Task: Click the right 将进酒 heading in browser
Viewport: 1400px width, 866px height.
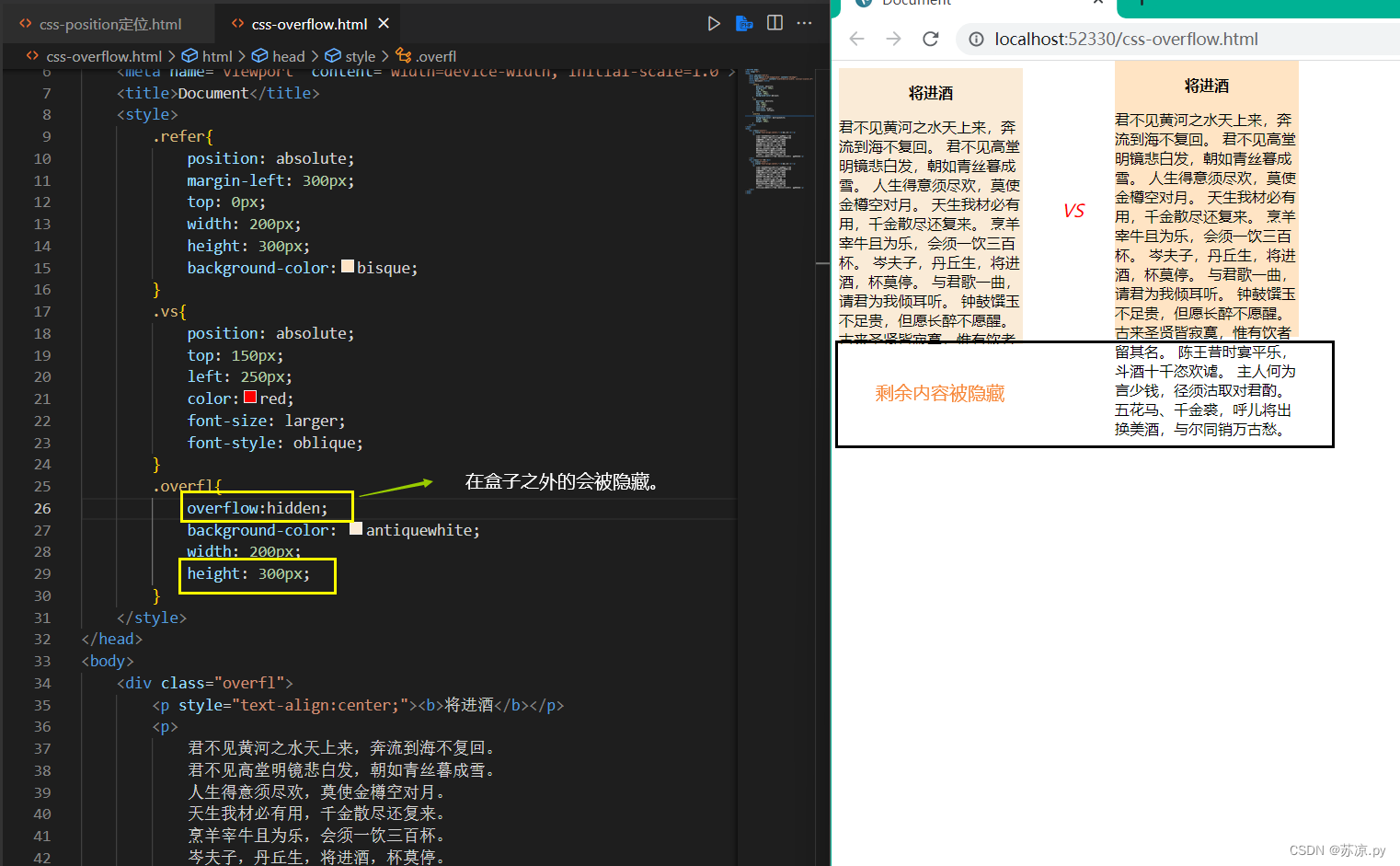Action: tap(1207, 86)
